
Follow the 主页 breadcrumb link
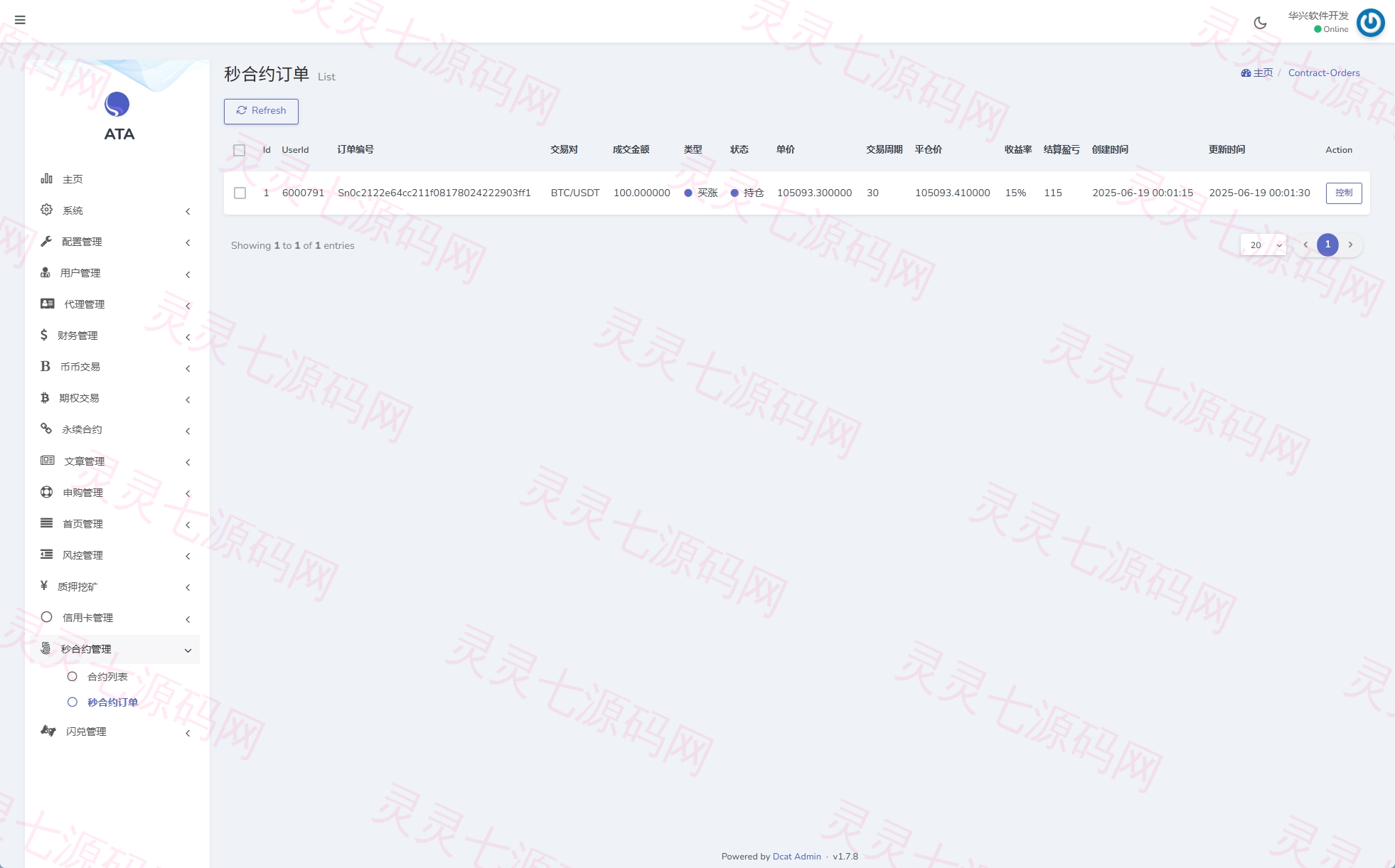tap(1257, 73)
